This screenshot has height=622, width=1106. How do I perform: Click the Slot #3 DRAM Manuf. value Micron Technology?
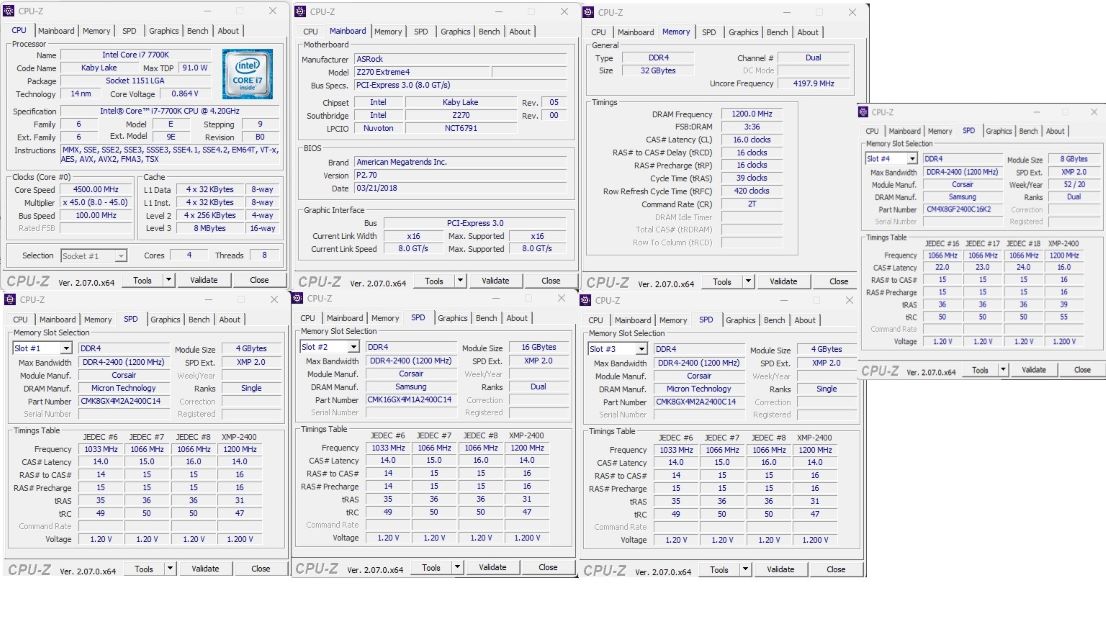tap(699, 389)
